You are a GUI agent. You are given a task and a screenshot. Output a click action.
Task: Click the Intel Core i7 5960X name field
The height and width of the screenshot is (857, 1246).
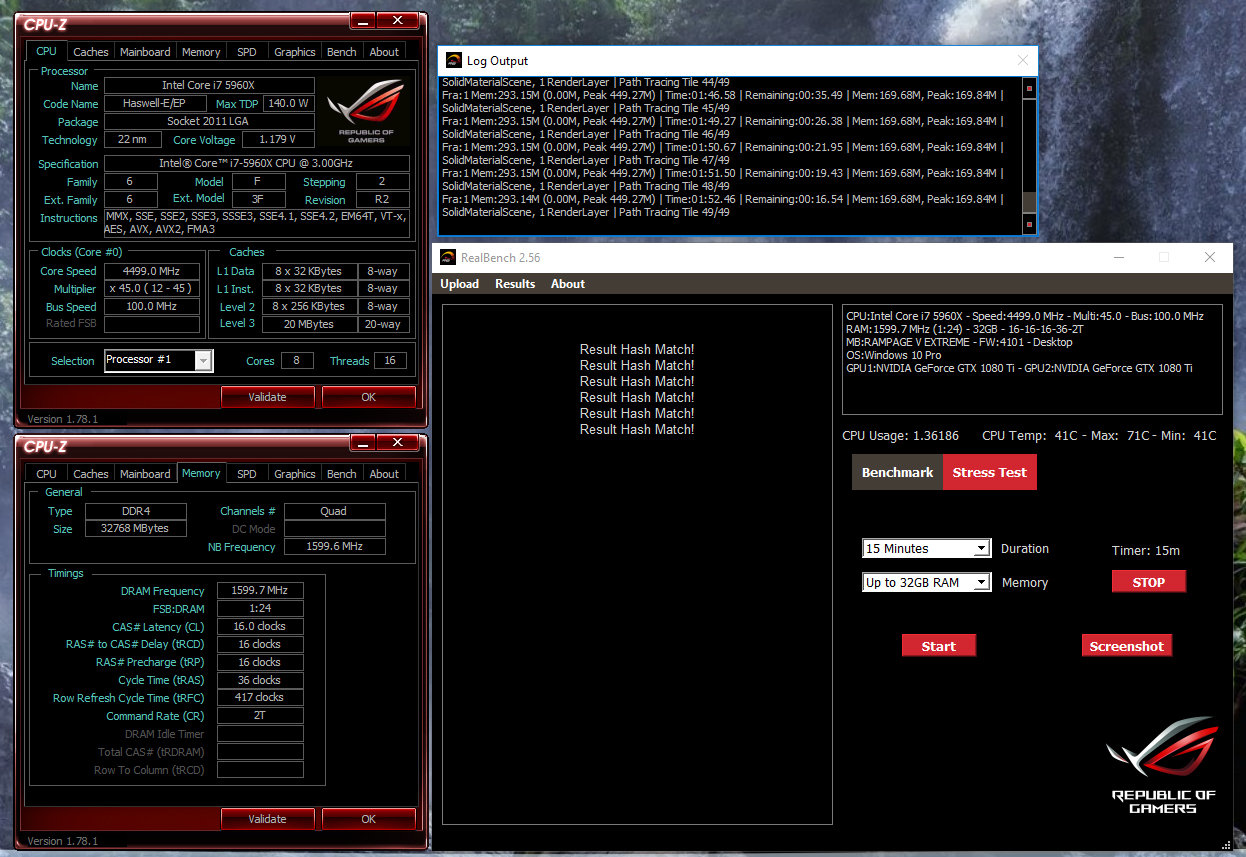209,86
